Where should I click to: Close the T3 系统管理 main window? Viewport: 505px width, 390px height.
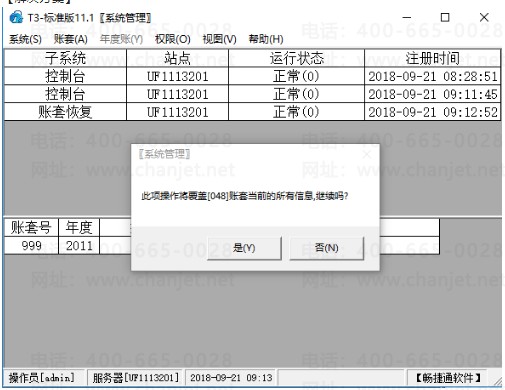tap(484, 17)
